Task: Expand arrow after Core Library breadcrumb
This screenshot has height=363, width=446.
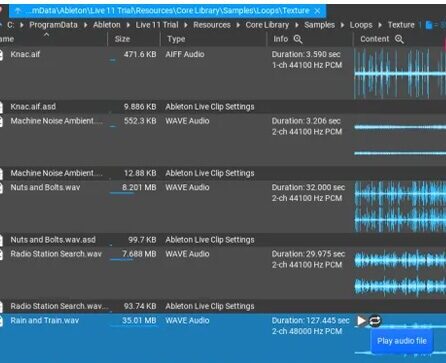Action: point(297,25)
